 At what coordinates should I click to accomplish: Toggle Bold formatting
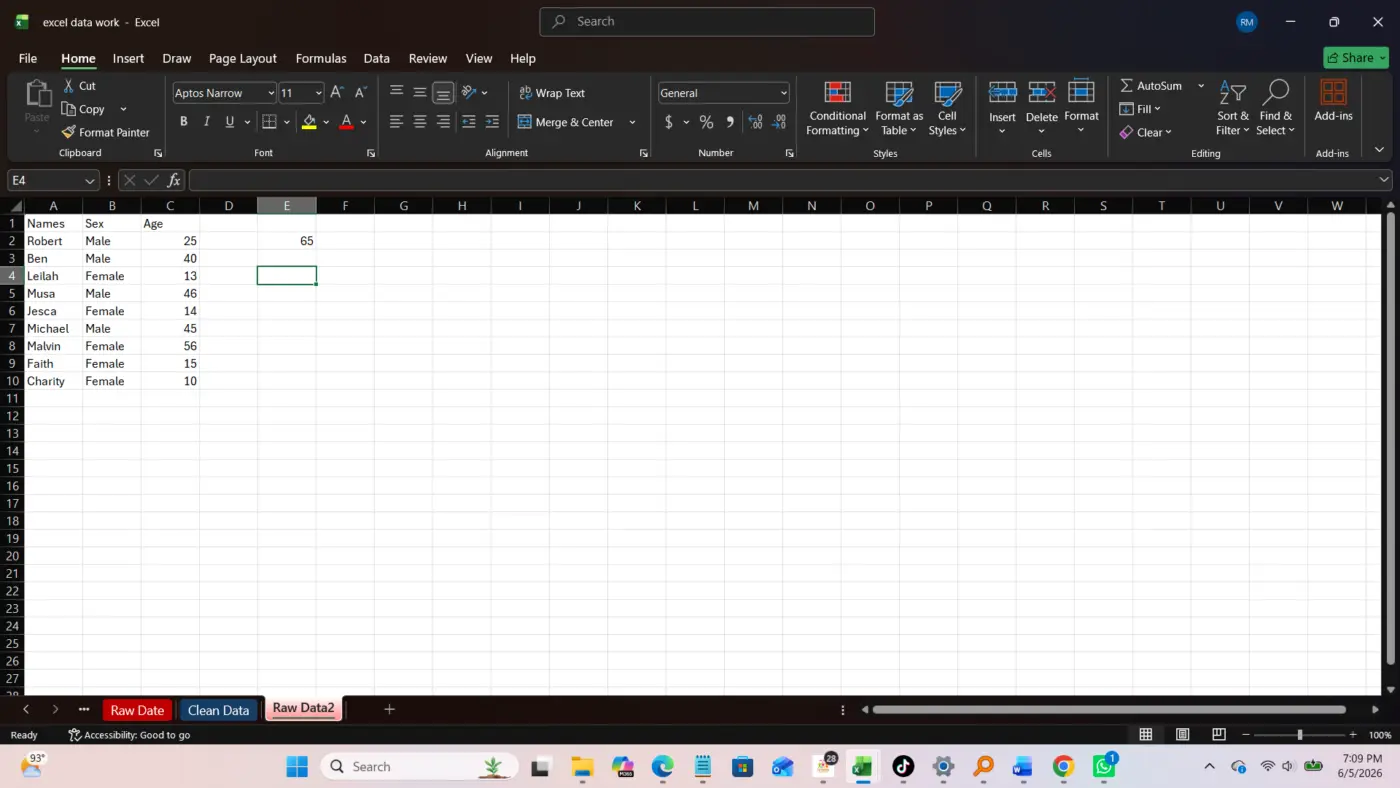184,122
